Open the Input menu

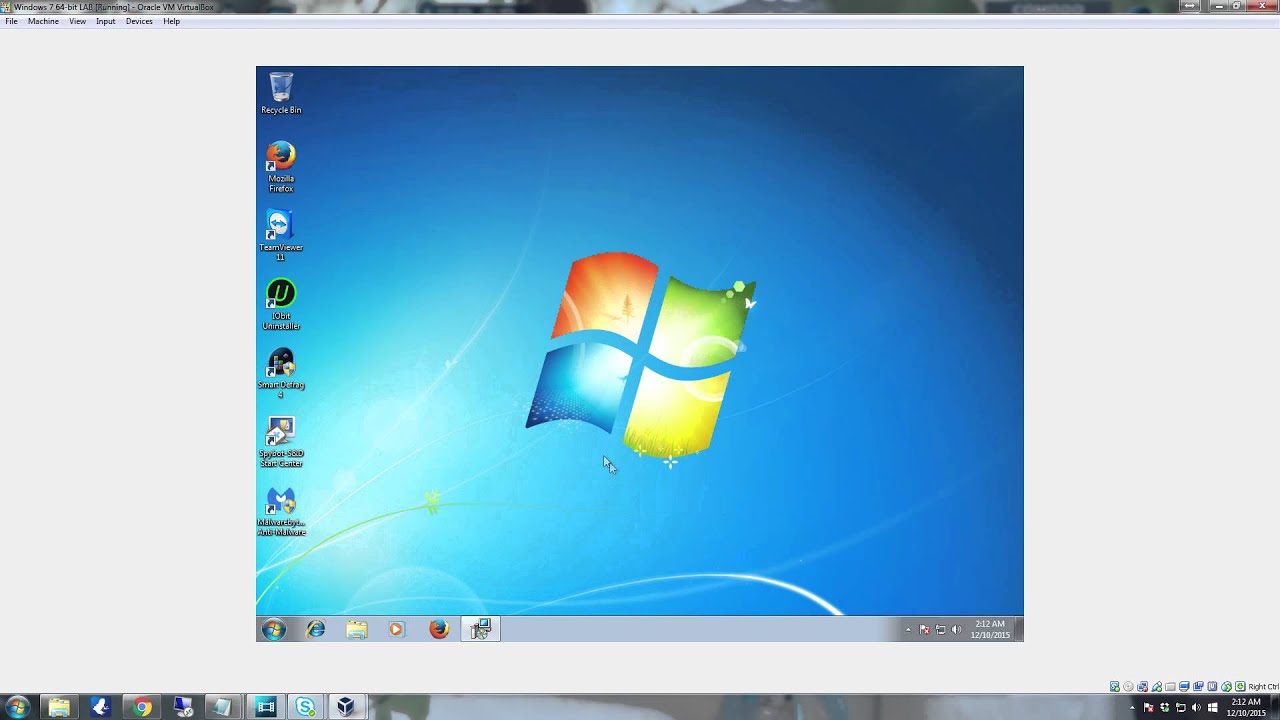pyautogui.click(x=105, y=21)
